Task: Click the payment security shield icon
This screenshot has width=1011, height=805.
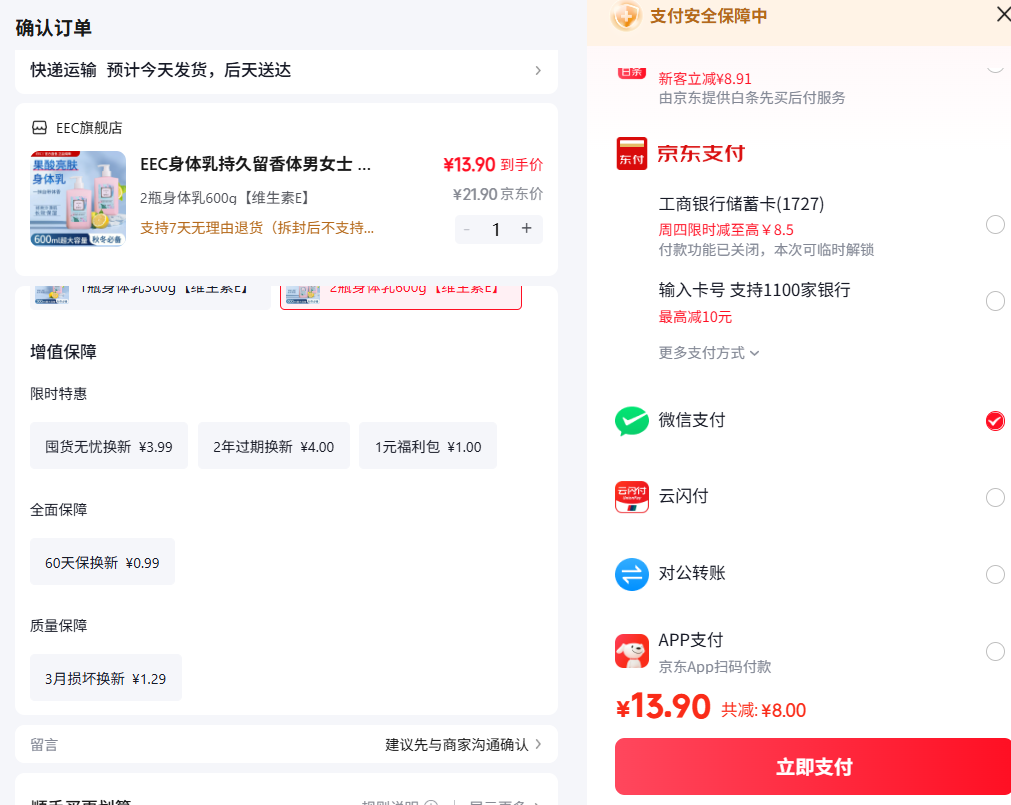Action: click(x=626, y=15)
